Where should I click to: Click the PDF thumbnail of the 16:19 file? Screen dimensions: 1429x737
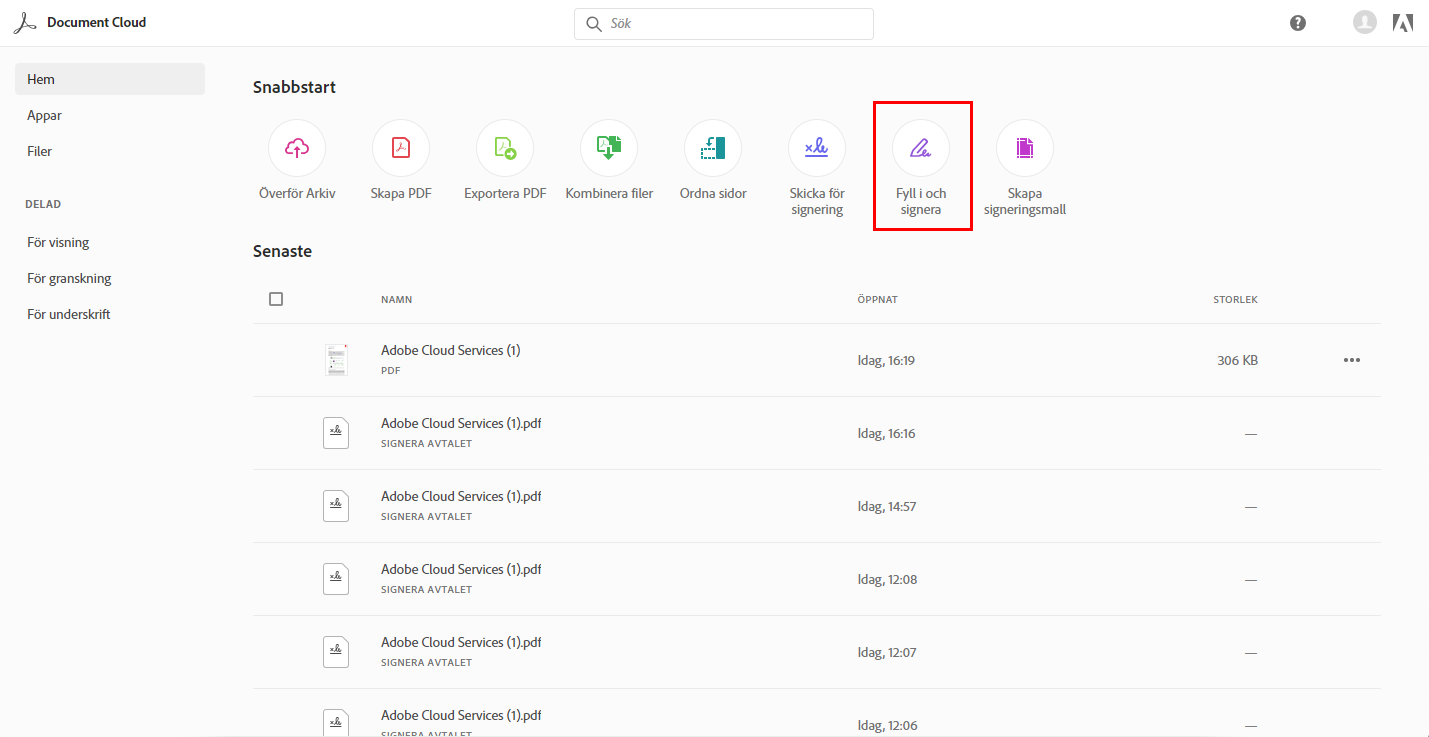(x=336, y=360)
